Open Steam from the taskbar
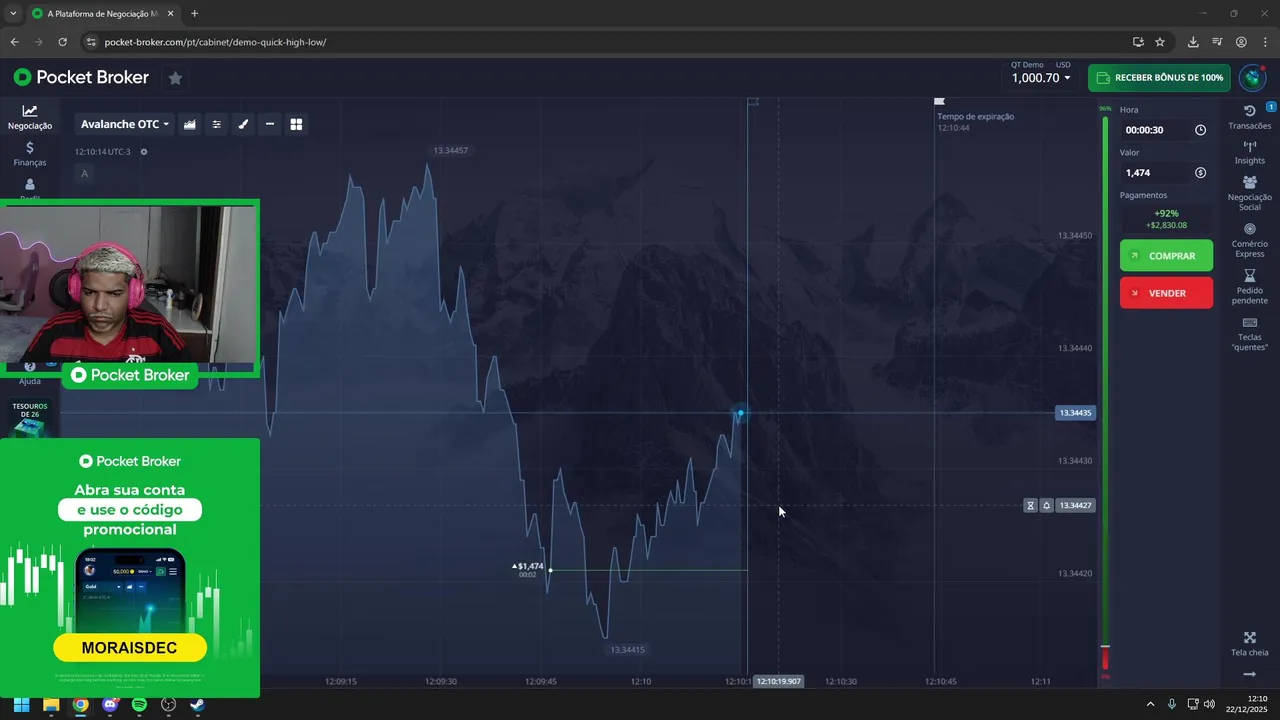 [x=198, y=704]
